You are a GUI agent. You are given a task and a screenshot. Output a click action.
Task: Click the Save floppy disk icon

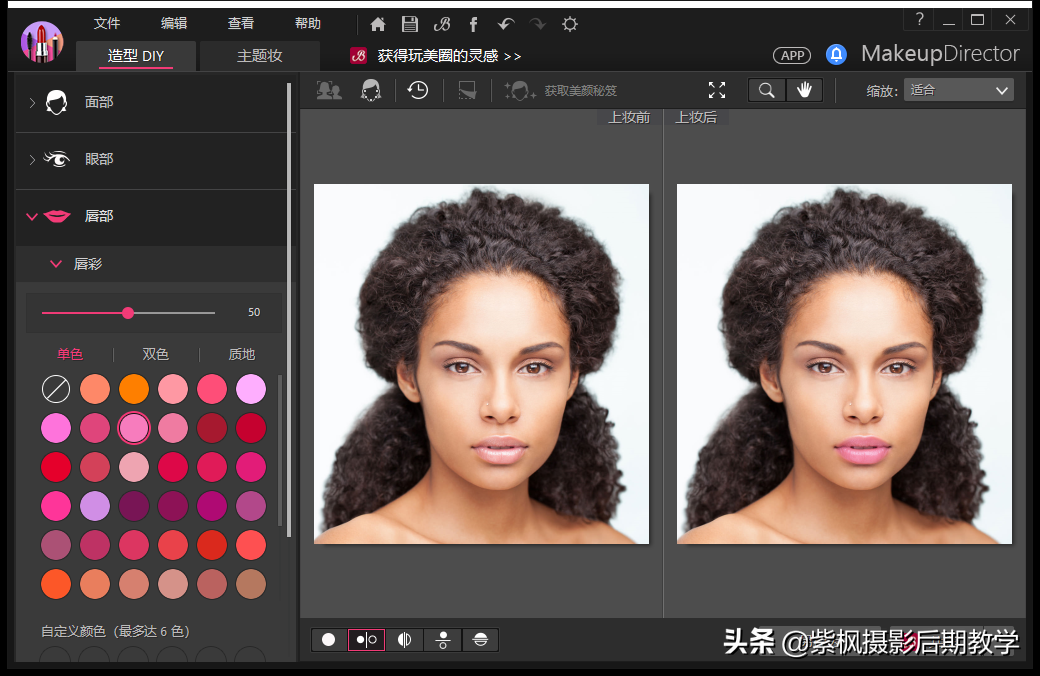(x=409, y=24)
